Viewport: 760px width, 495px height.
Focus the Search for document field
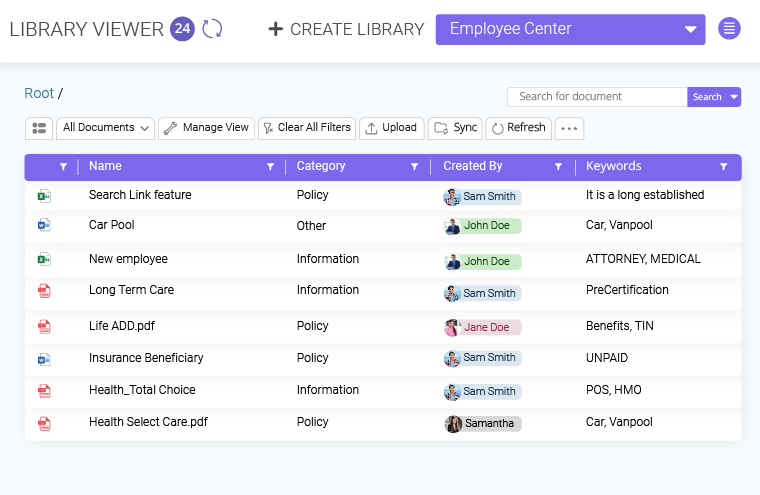click(x=597, y=97)
